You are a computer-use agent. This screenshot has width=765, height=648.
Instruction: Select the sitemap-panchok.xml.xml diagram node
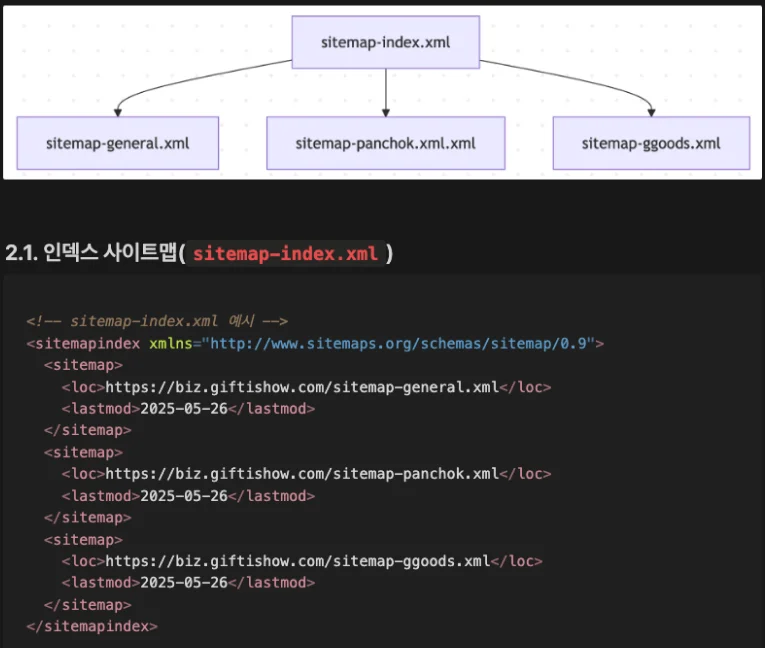(x=385, y=143)
